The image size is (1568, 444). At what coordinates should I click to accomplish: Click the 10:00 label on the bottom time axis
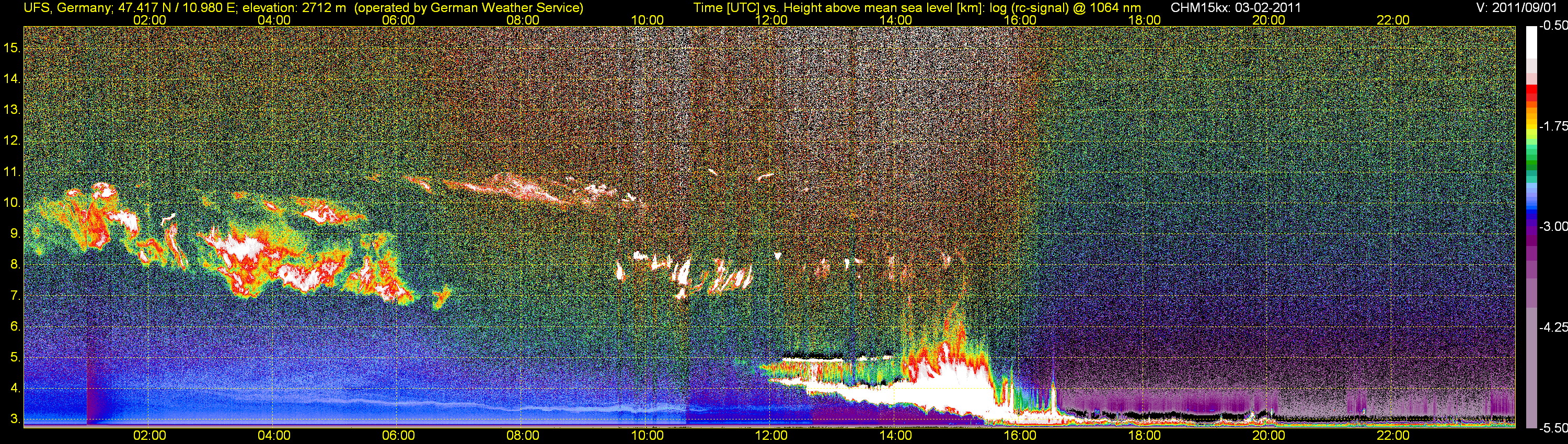(647, 436)
